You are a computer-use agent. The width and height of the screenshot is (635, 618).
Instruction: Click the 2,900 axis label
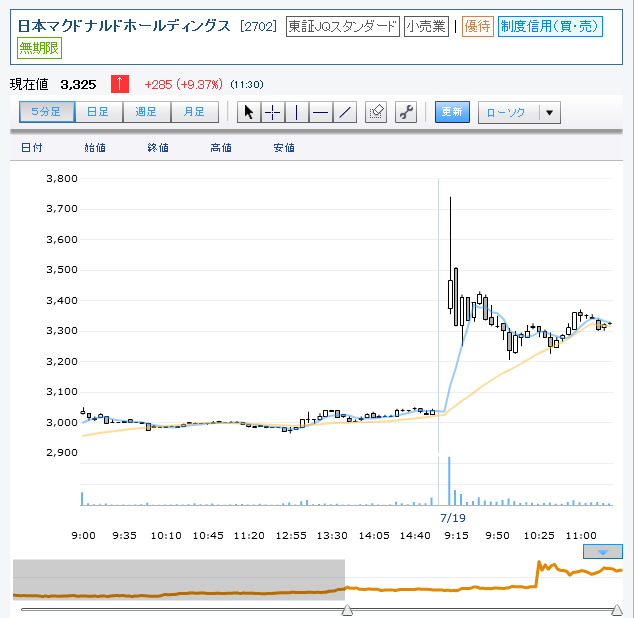point(62,452)
